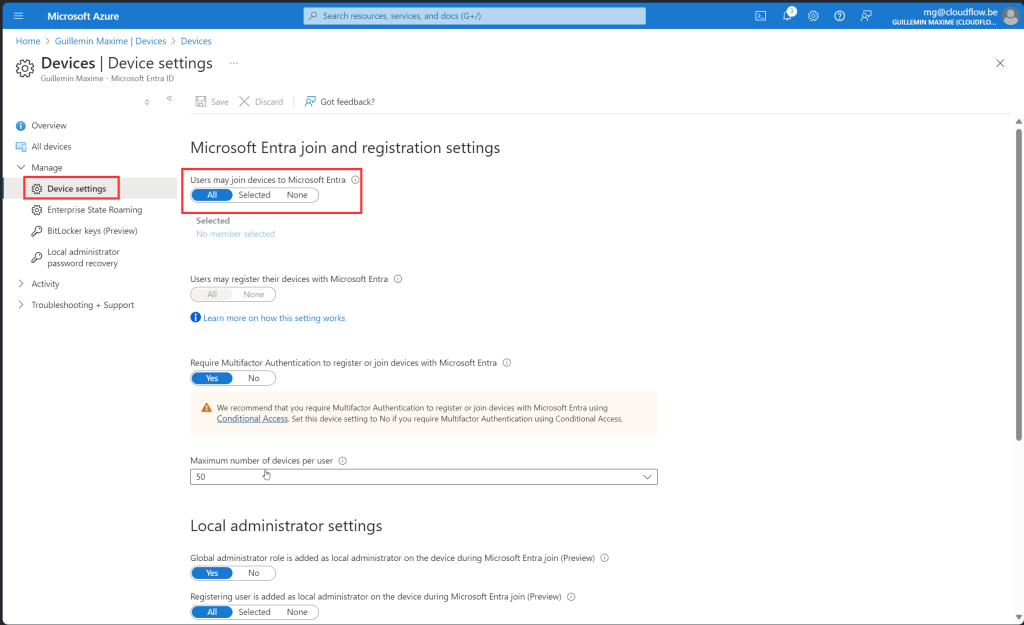This screenshot has height=625, width=1024.
Task: Show info for Require Multifactor Authentication
Action: click(x=507, y=362)
